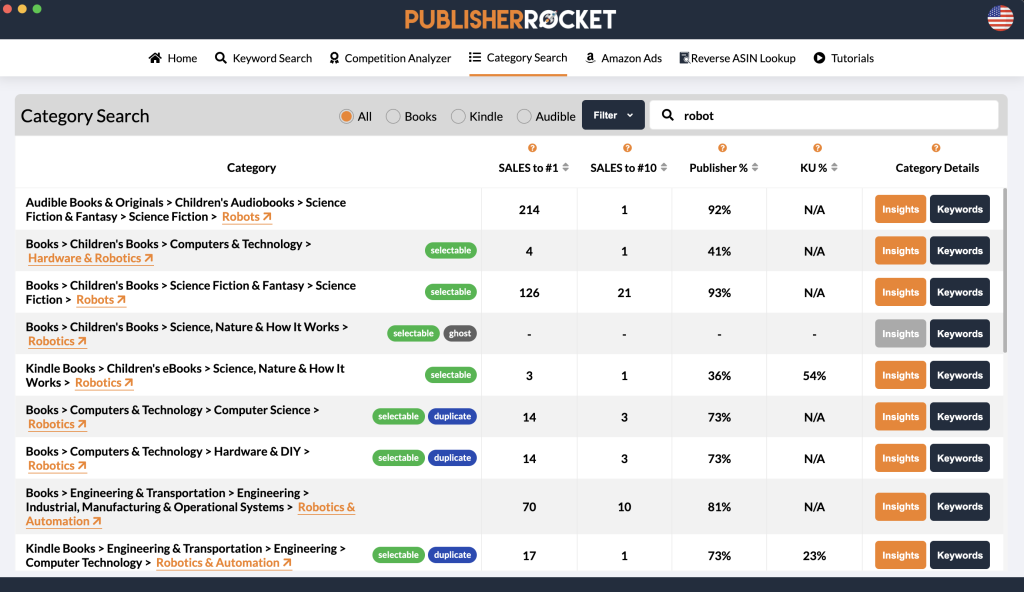Click the help icon above KU %
Screen dimensions: 1024x592
point(817,149)
